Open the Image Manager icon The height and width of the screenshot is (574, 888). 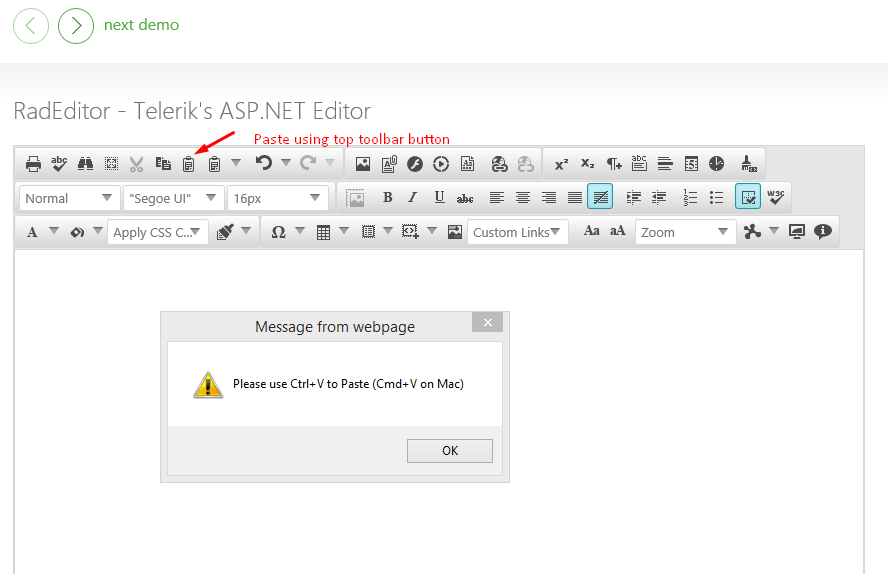[x=363, y=164]
